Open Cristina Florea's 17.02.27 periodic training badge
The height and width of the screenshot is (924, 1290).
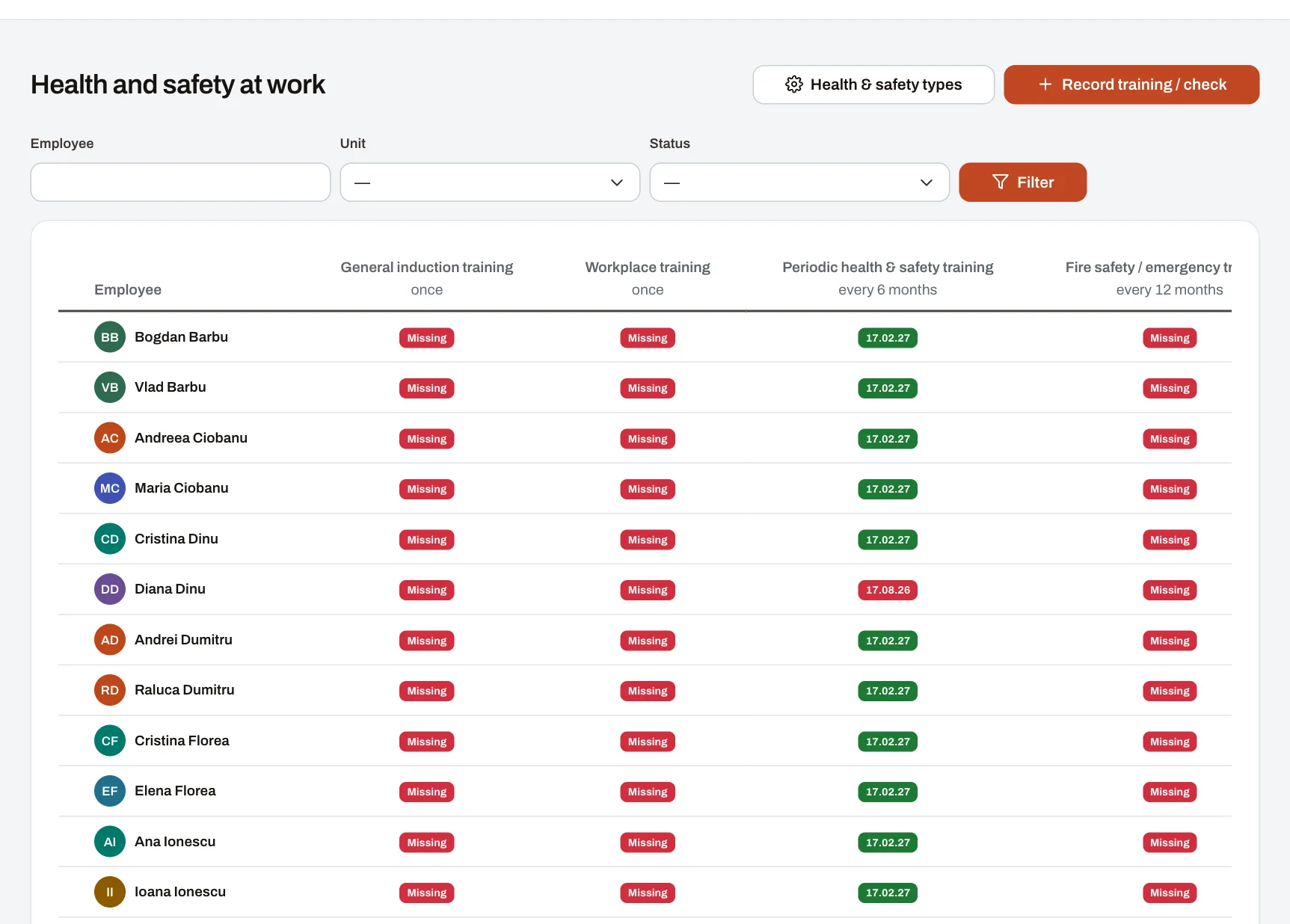pyautogui.click(x=888, y=742)
